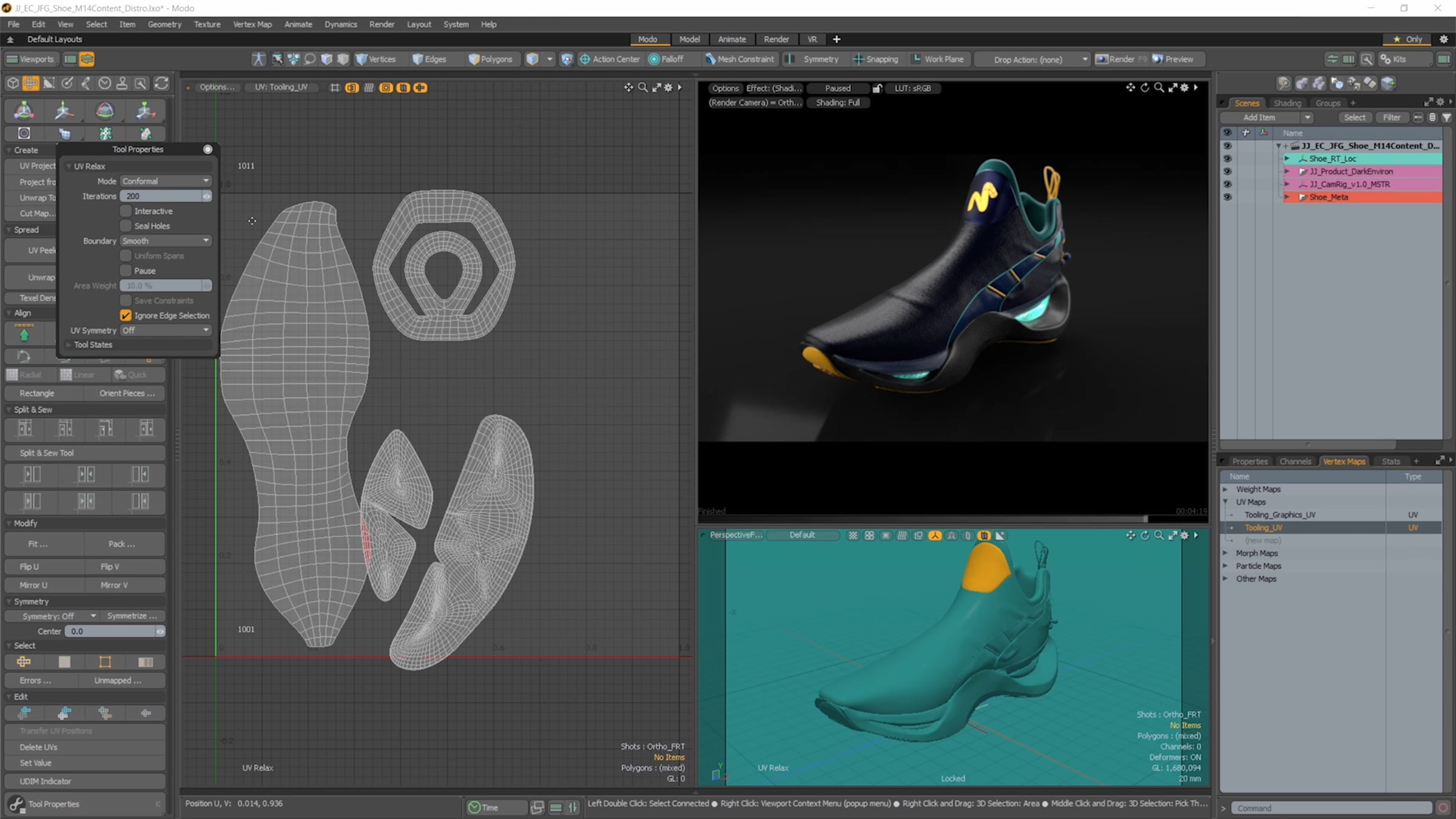Open the Viewports layout button

pyautogui.click(x=30, y=59)
